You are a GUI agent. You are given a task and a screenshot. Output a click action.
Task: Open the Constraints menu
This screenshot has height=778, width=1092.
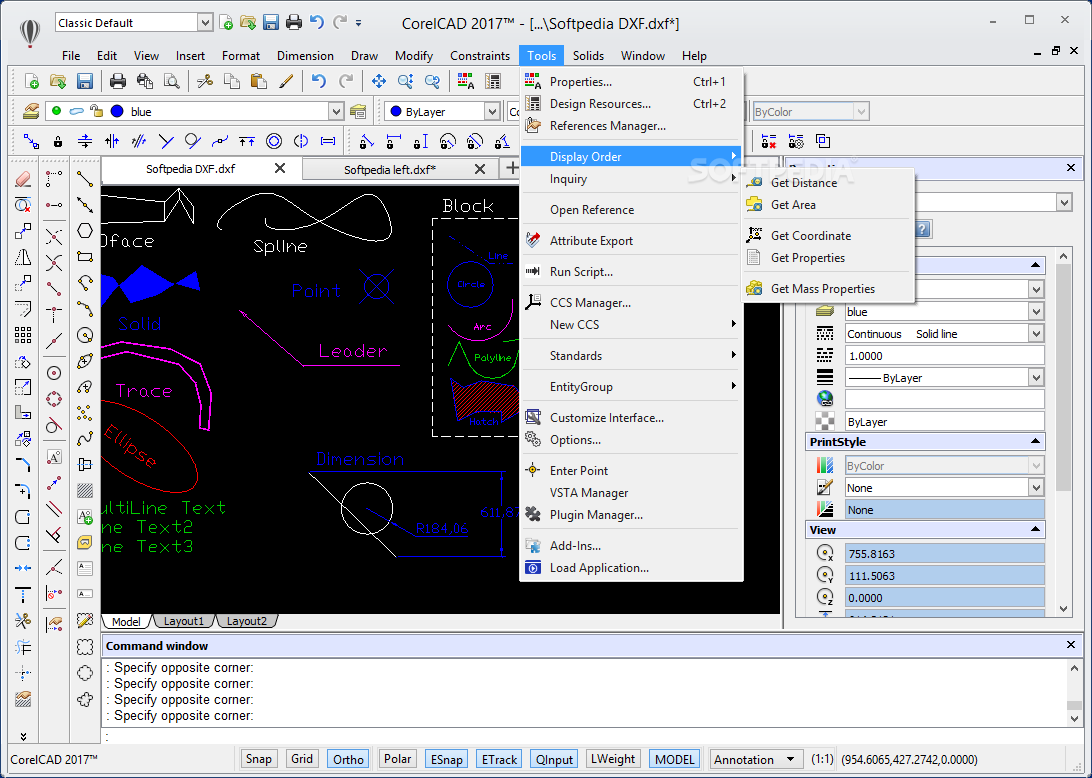480,56
